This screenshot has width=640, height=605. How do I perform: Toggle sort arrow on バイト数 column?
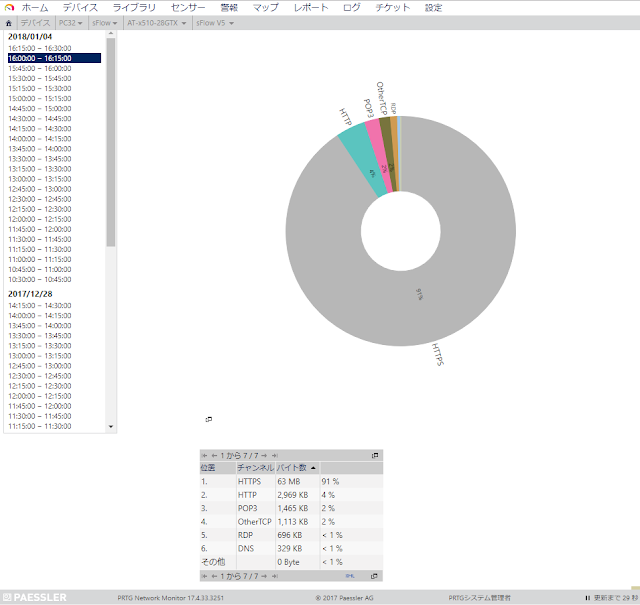tap(313, 468)
